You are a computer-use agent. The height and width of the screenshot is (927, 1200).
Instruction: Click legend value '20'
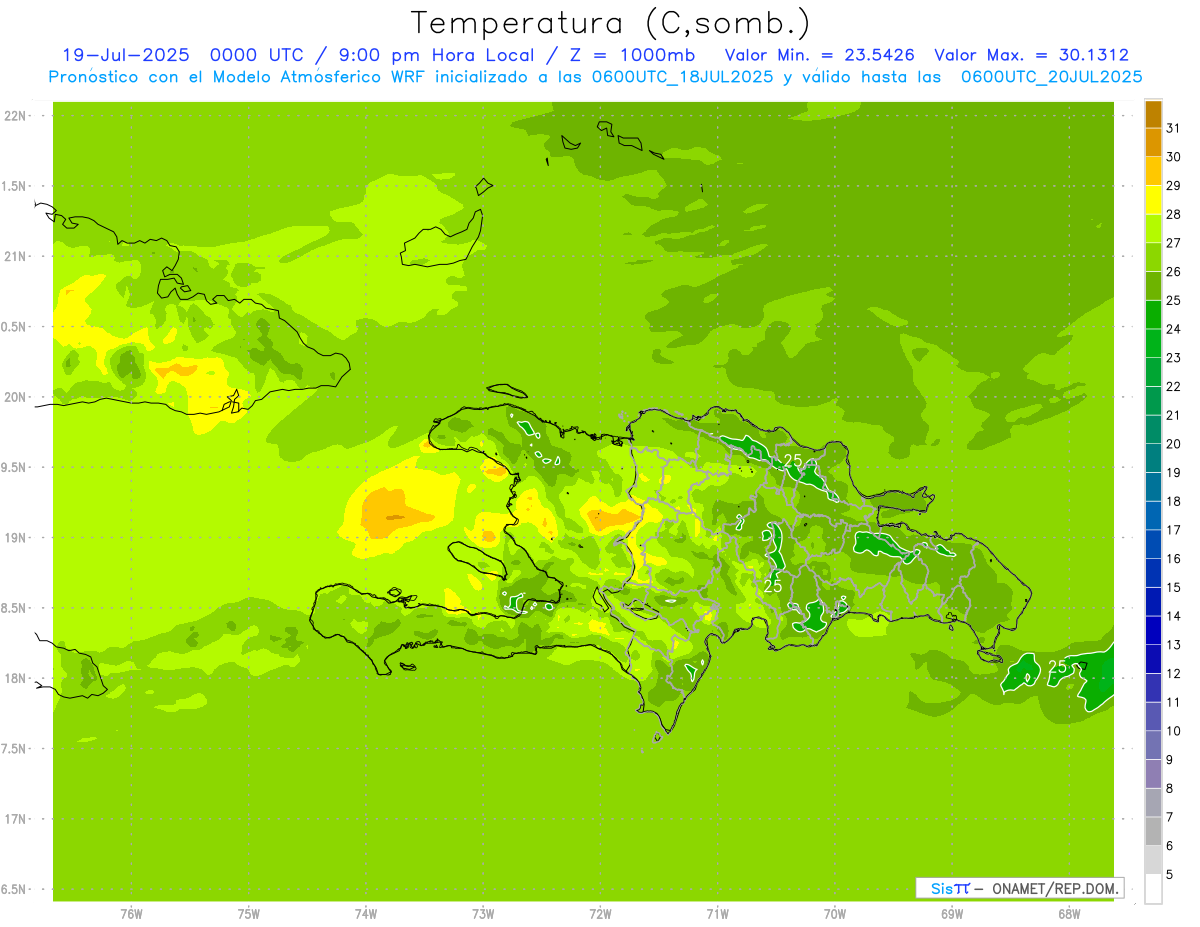1173,444
